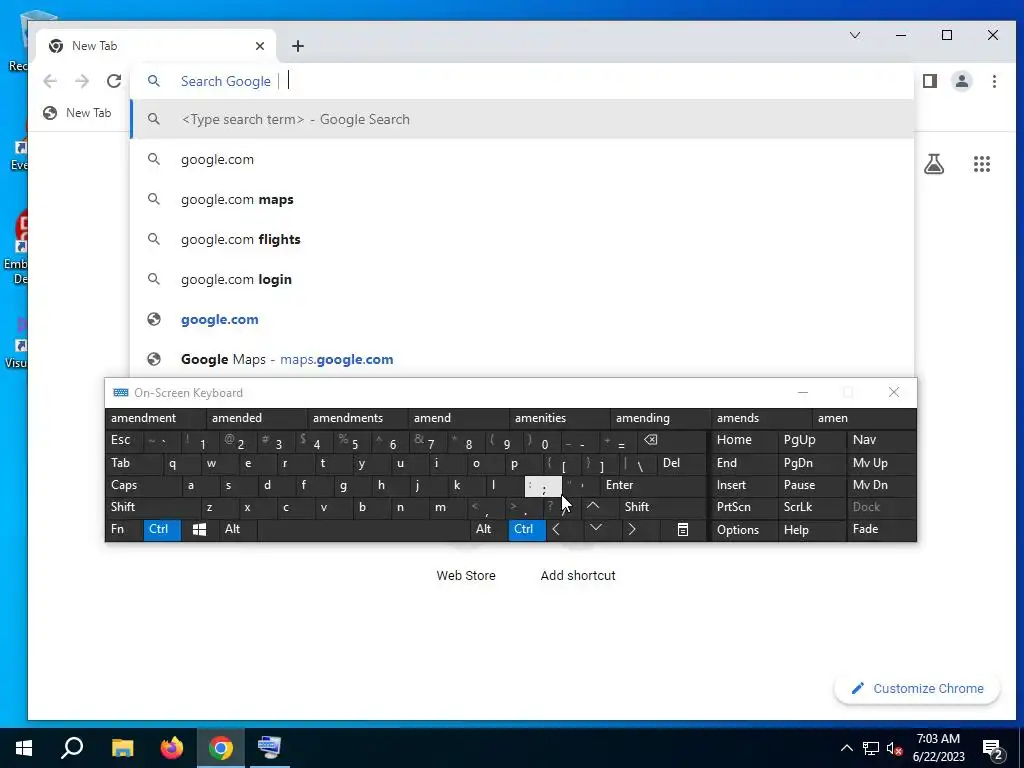
Task: Toggle the left Alt key
Action: pos(238,529)
